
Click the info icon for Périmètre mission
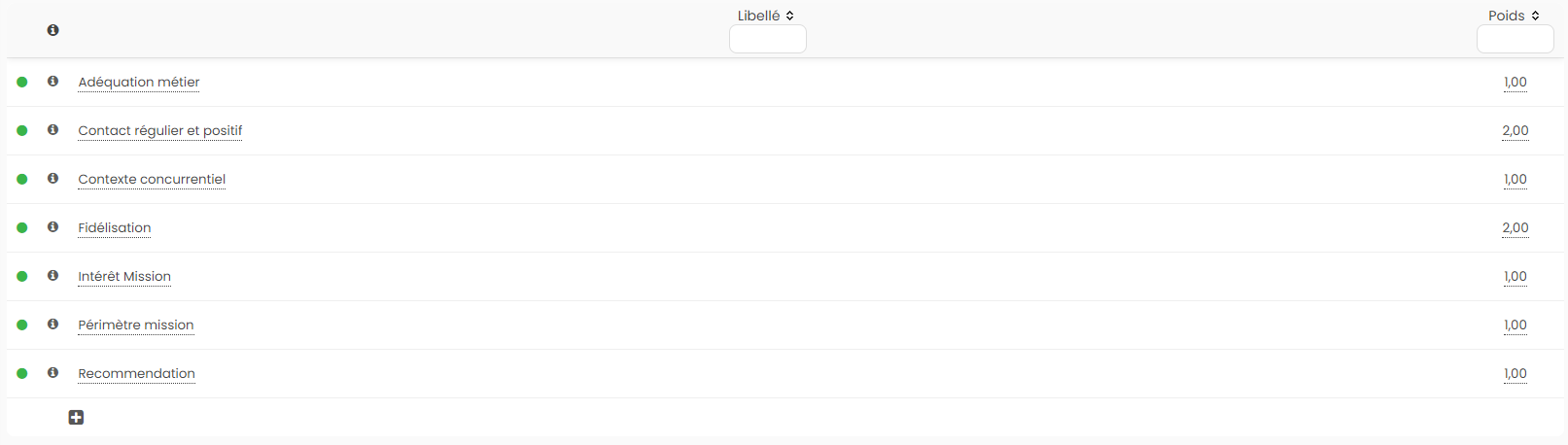[52, 325]
